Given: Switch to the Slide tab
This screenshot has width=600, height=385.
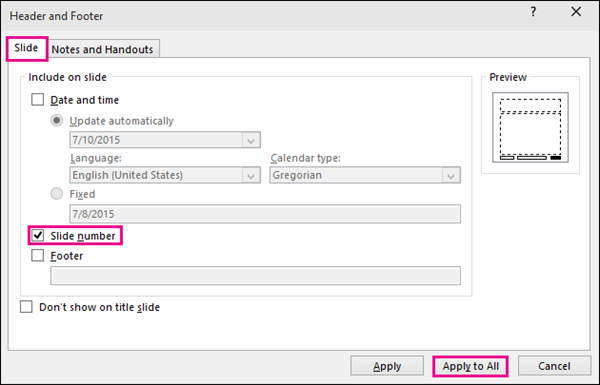Looking at the screenshot, I should (x=26, y=48).
